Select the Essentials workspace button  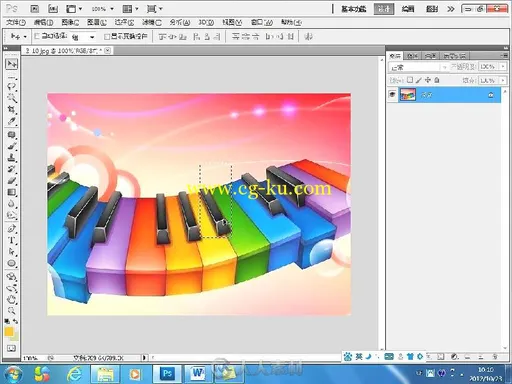point(354,9)
